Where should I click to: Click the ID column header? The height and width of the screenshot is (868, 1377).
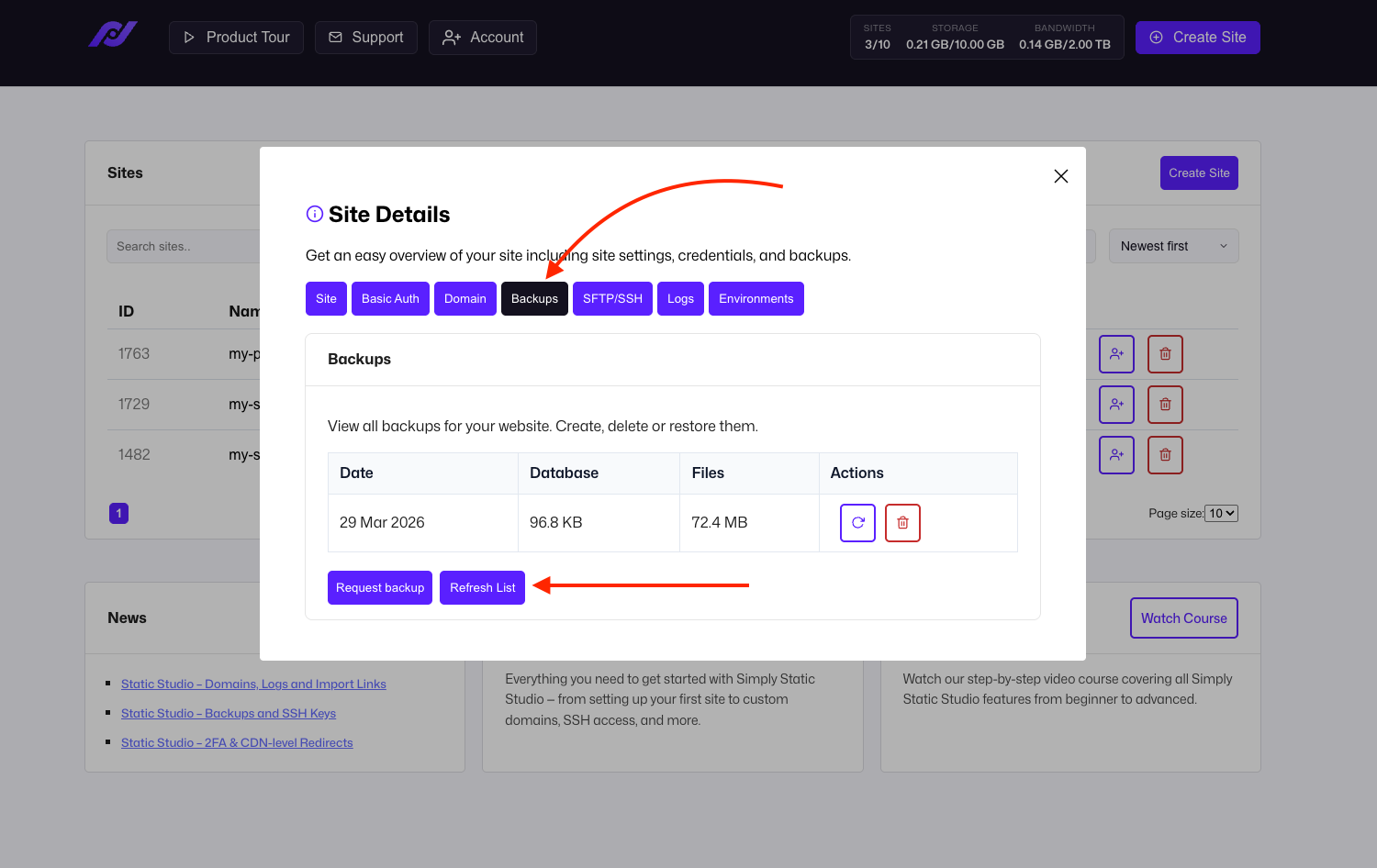click(127, 312)
